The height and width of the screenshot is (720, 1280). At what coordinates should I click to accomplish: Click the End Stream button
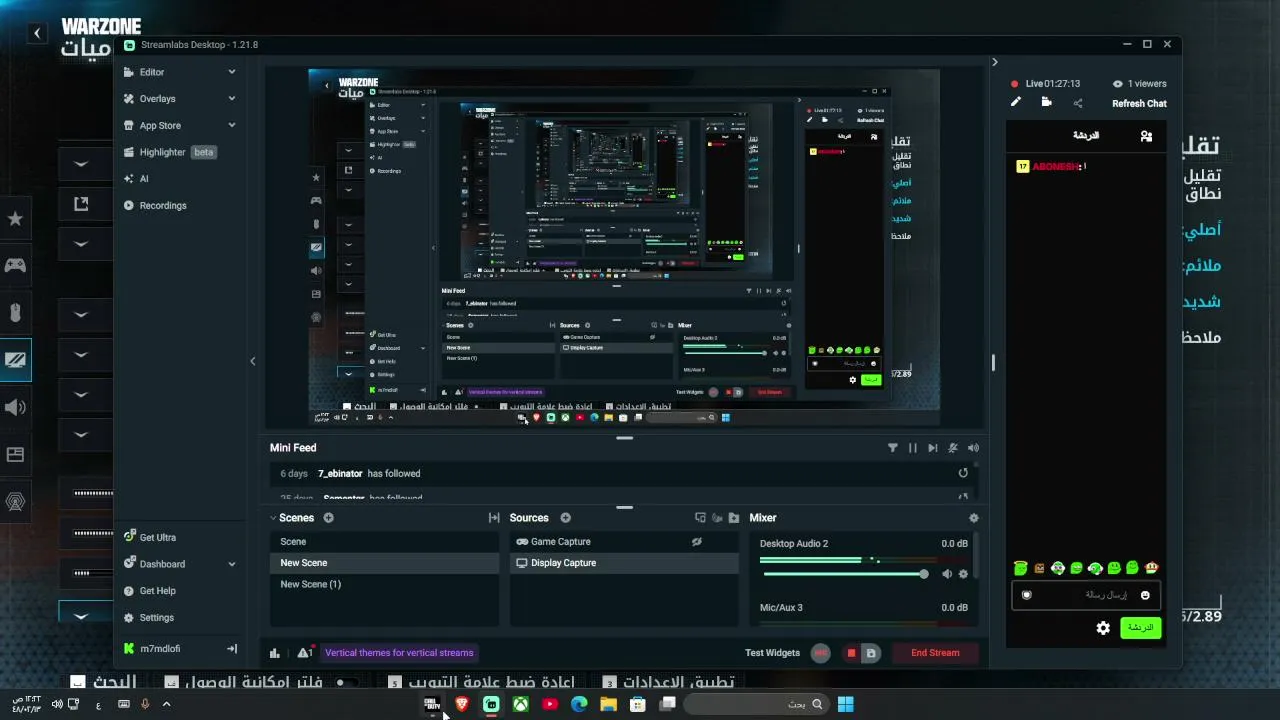click(935, 653)
